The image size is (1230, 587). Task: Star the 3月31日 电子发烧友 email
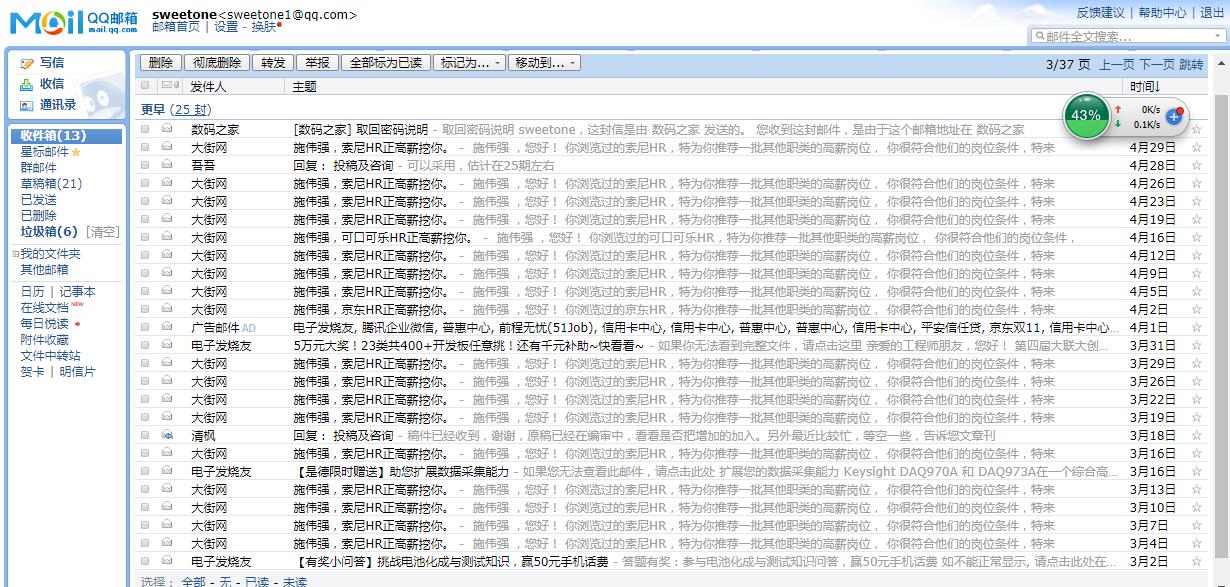[1196, 345]
